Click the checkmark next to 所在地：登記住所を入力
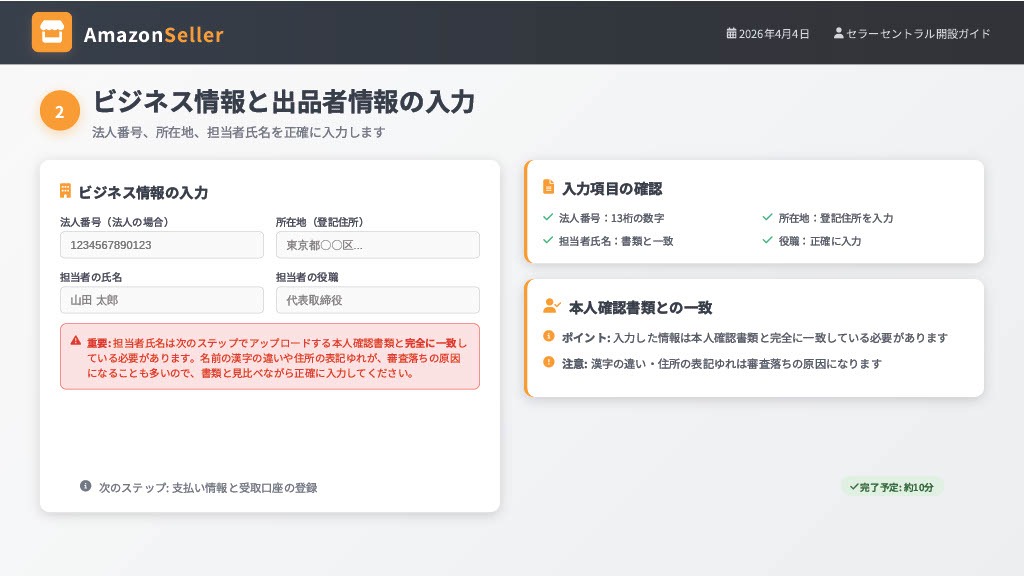The image size is (1024, 576). click(x=767, y=217)
